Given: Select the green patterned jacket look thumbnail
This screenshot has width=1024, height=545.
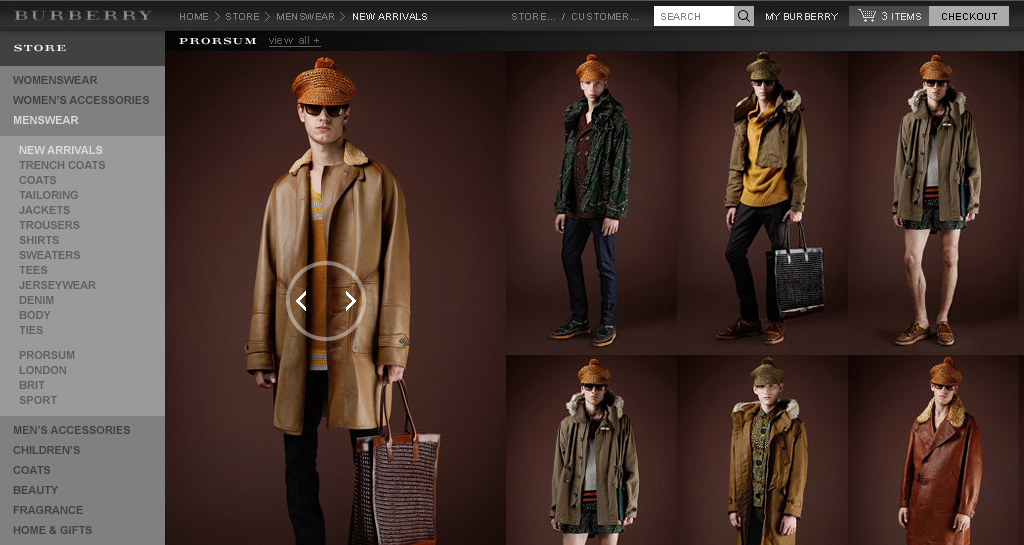Looking at the screenshot, I should click(x=592, y=200).
